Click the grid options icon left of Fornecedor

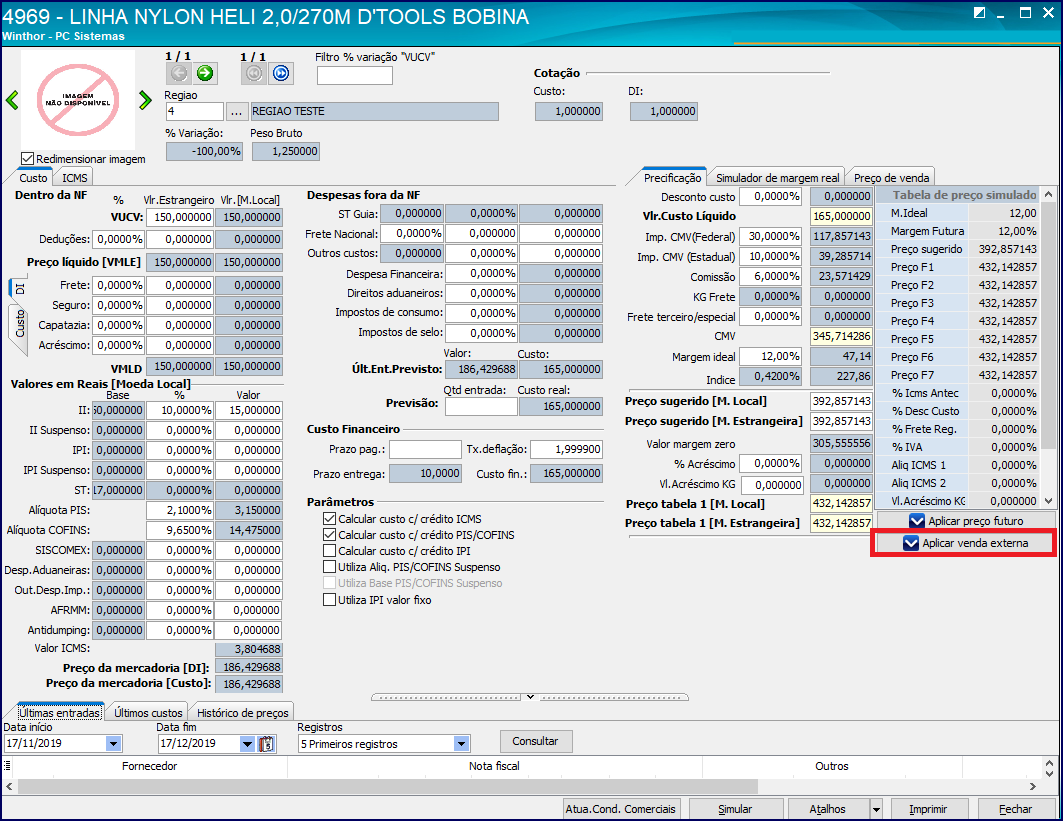pyautogui.click(x=7, y=766)
